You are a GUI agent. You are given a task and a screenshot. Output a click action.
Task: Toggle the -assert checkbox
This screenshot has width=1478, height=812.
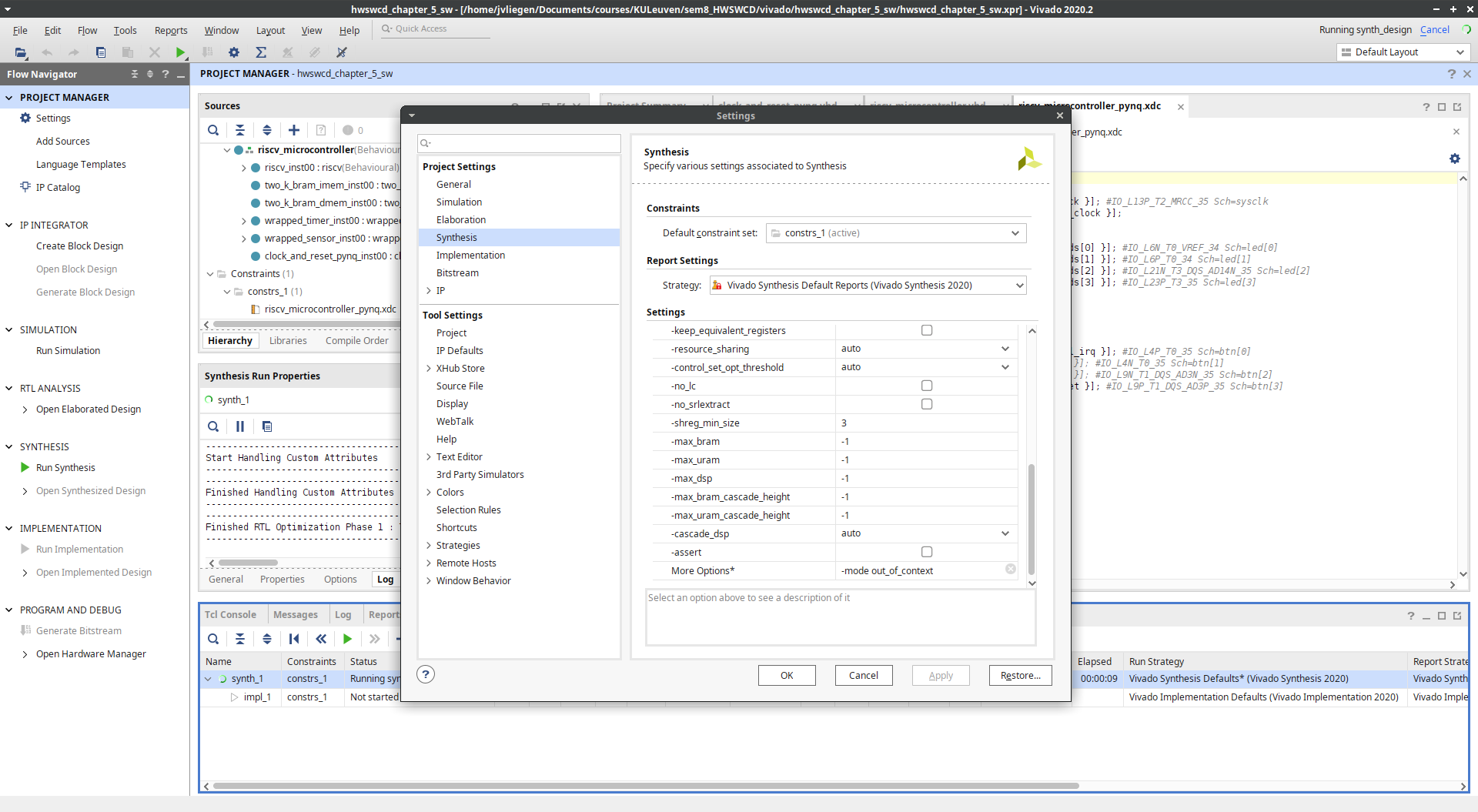pos(927,552)
